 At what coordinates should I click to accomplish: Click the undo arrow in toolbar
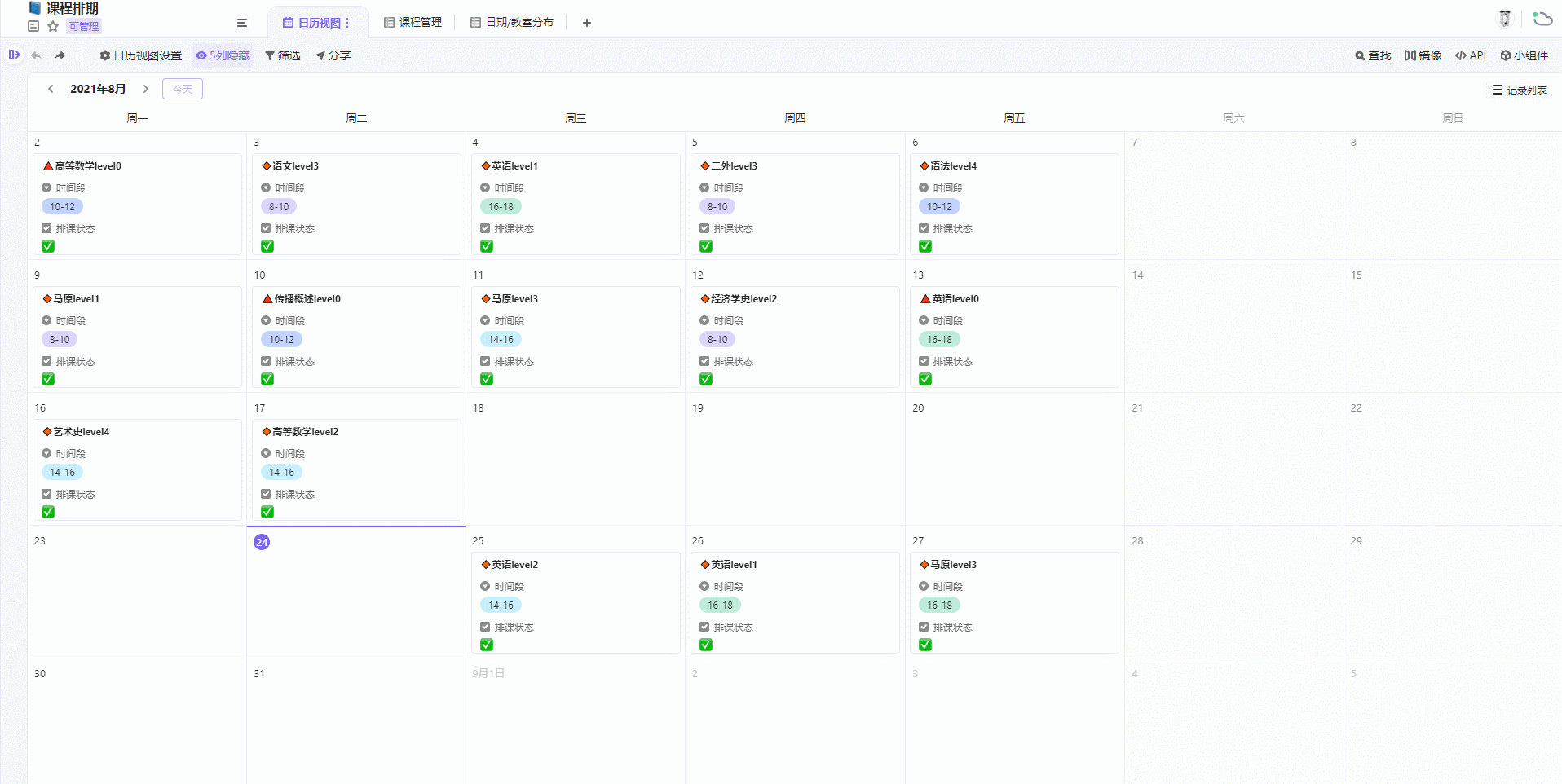pos(36,55)
